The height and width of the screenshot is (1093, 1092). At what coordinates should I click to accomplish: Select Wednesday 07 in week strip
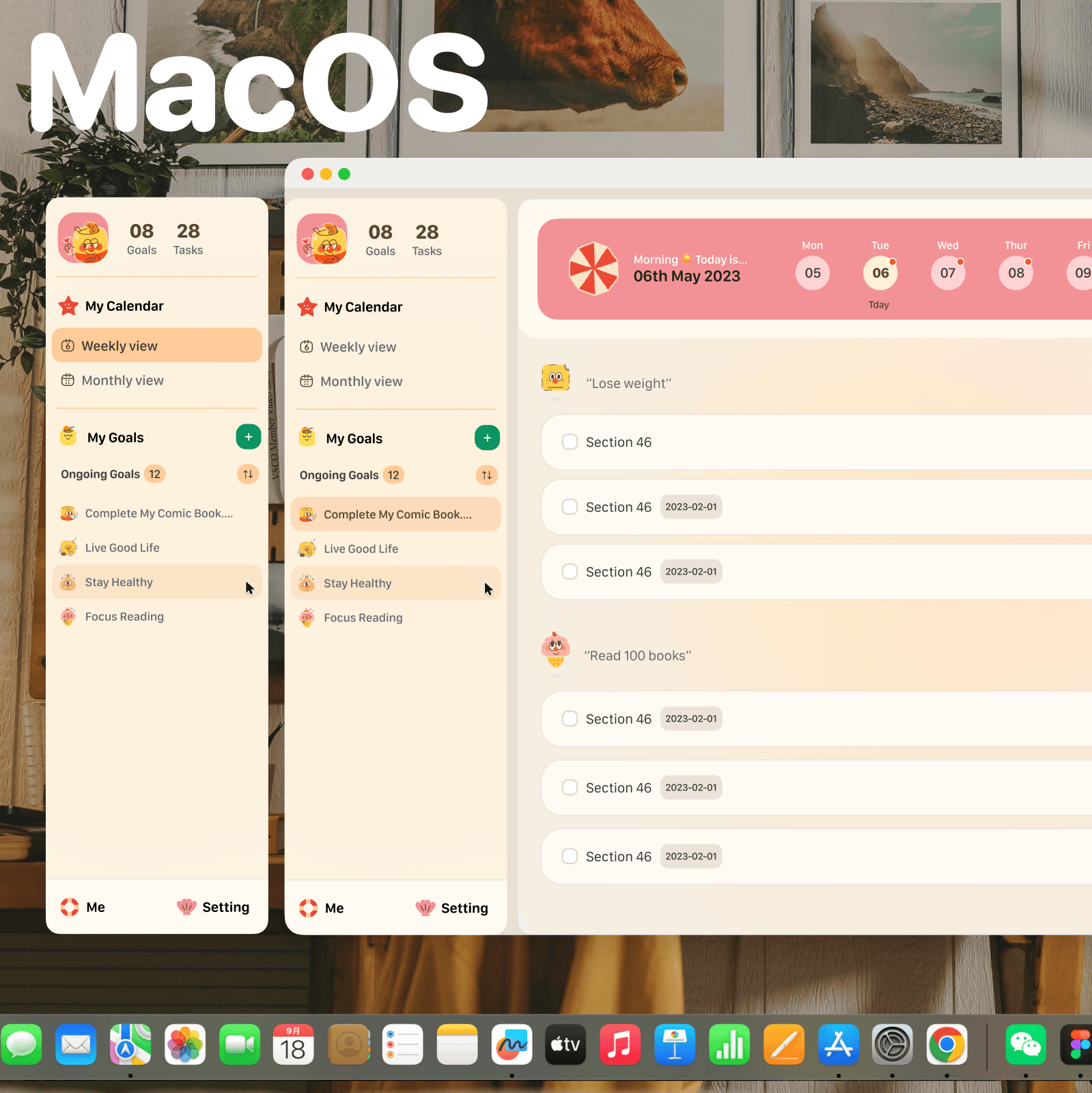click(x=948, y=273)
